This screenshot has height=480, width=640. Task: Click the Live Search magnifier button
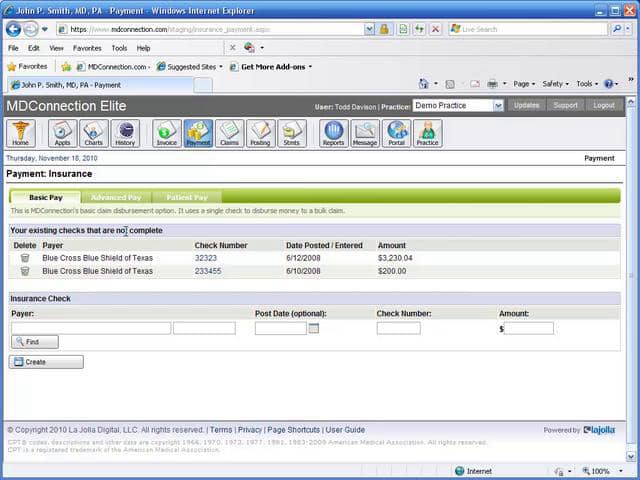617,29
